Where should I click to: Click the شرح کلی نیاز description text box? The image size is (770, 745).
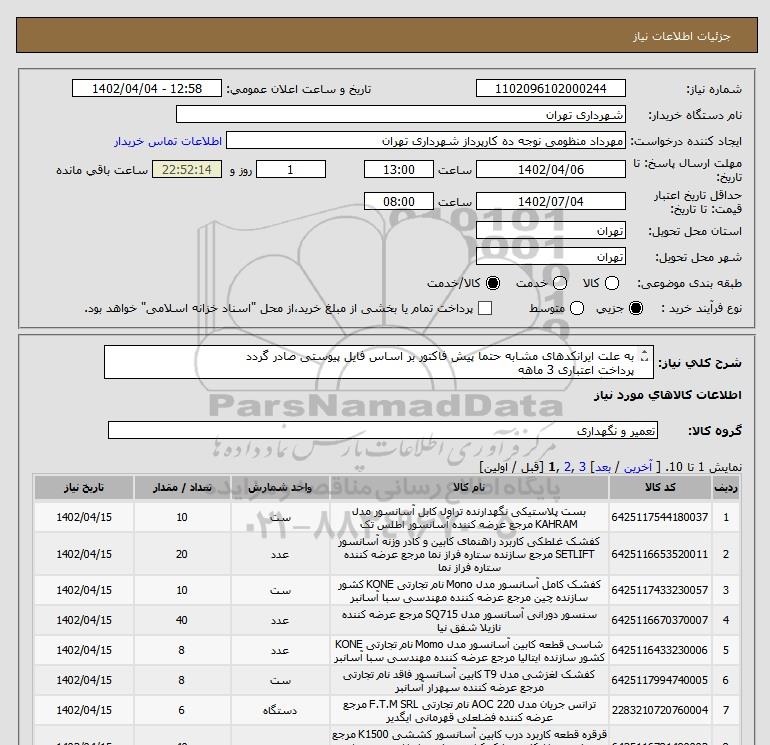tap(379, 362)
